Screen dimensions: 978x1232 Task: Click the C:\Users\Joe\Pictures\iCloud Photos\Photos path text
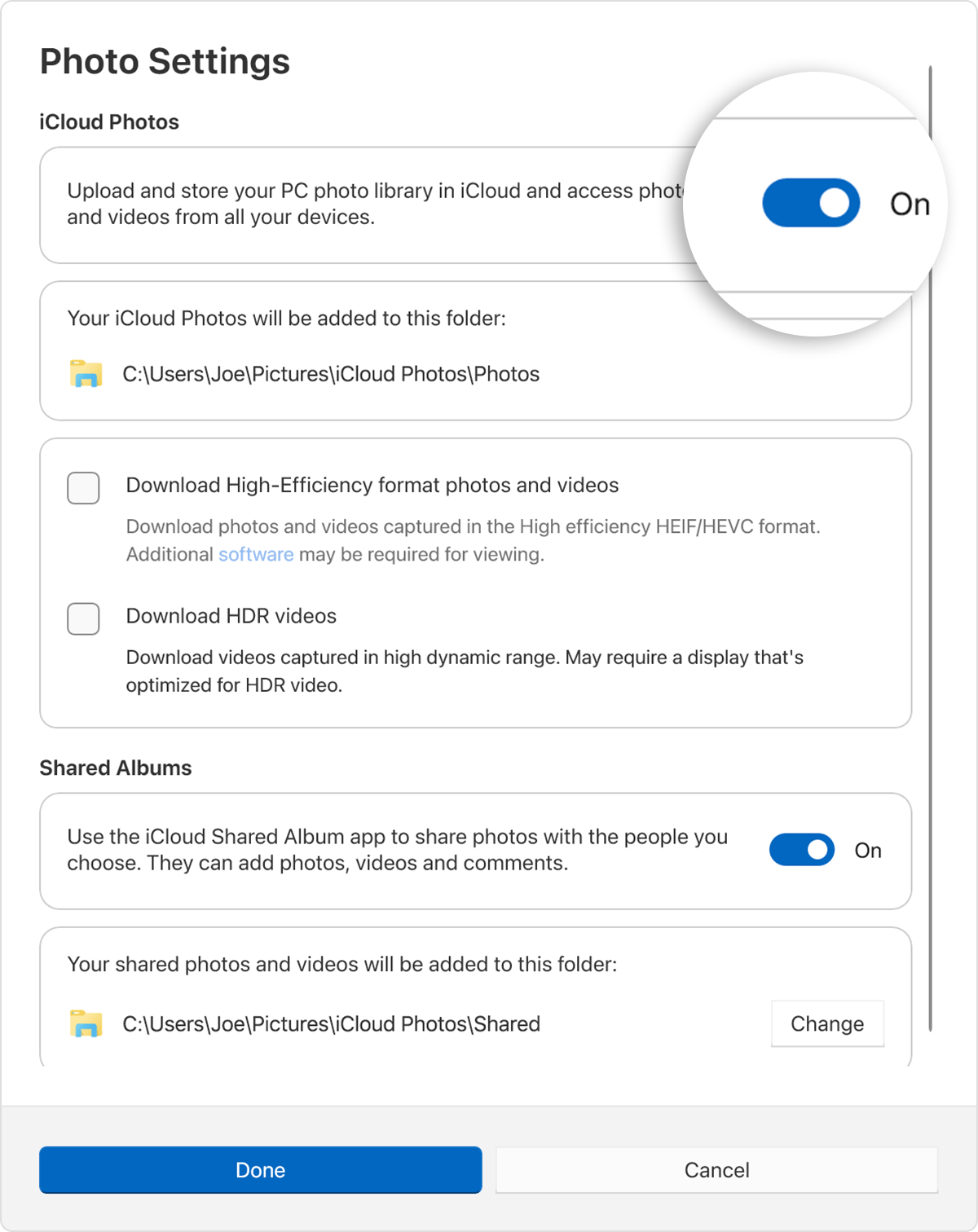click(x=331, y=374)
